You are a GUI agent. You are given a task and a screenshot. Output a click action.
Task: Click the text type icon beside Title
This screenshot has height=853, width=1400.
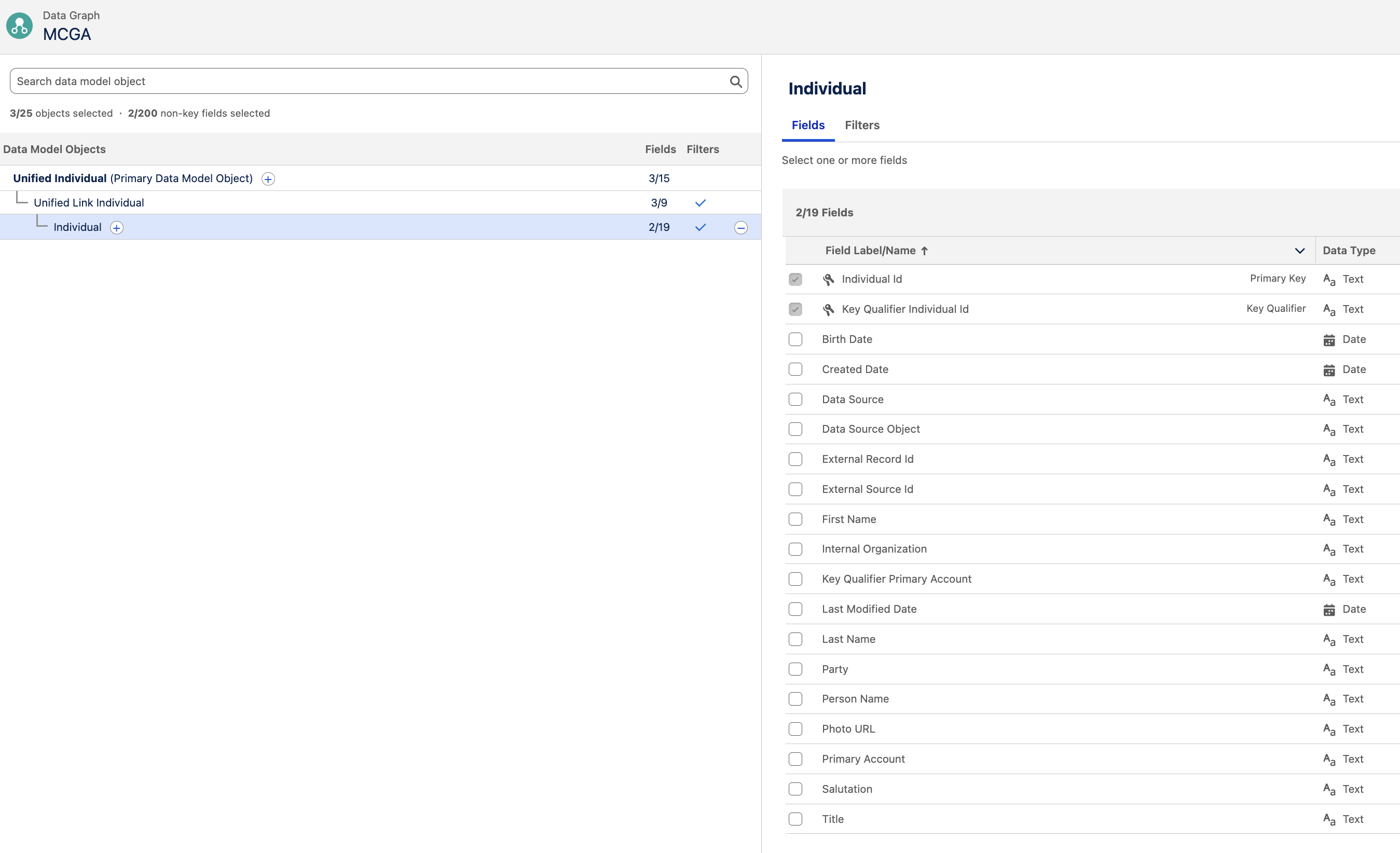(x=1329, y=819)
